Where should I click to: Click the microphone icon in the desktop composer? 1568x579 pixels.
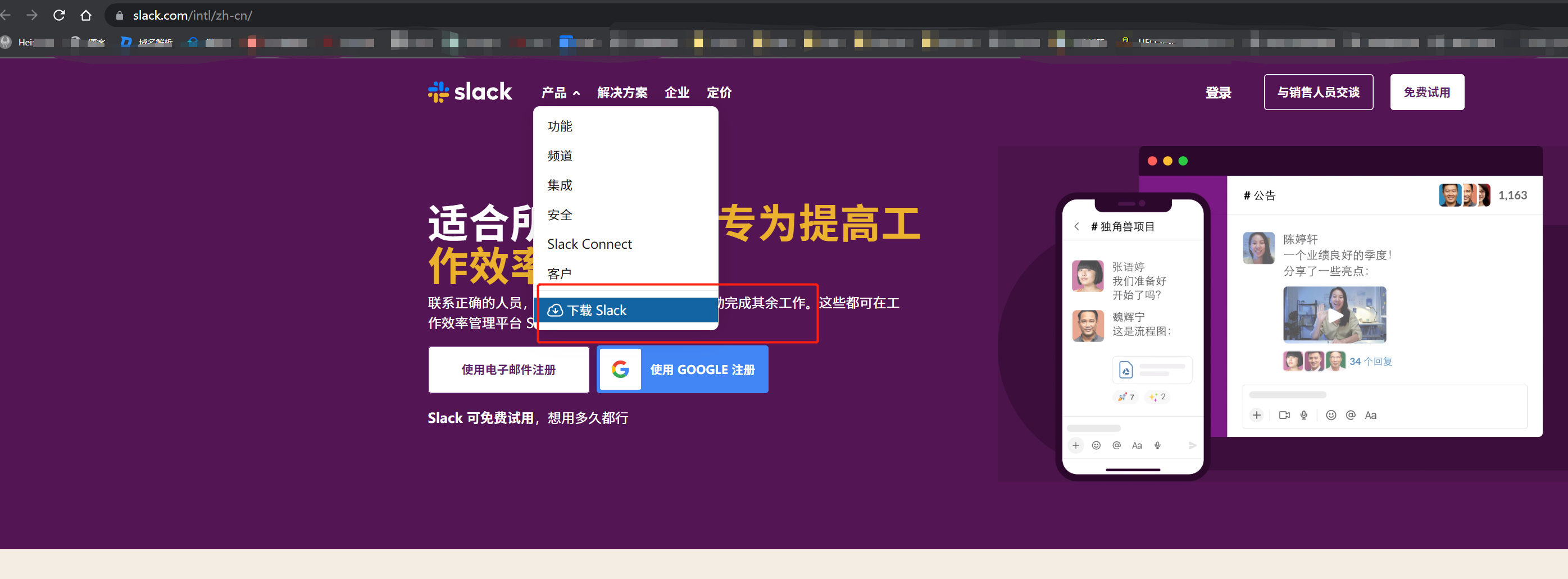pyautogui.click(x=1304, y=415)
